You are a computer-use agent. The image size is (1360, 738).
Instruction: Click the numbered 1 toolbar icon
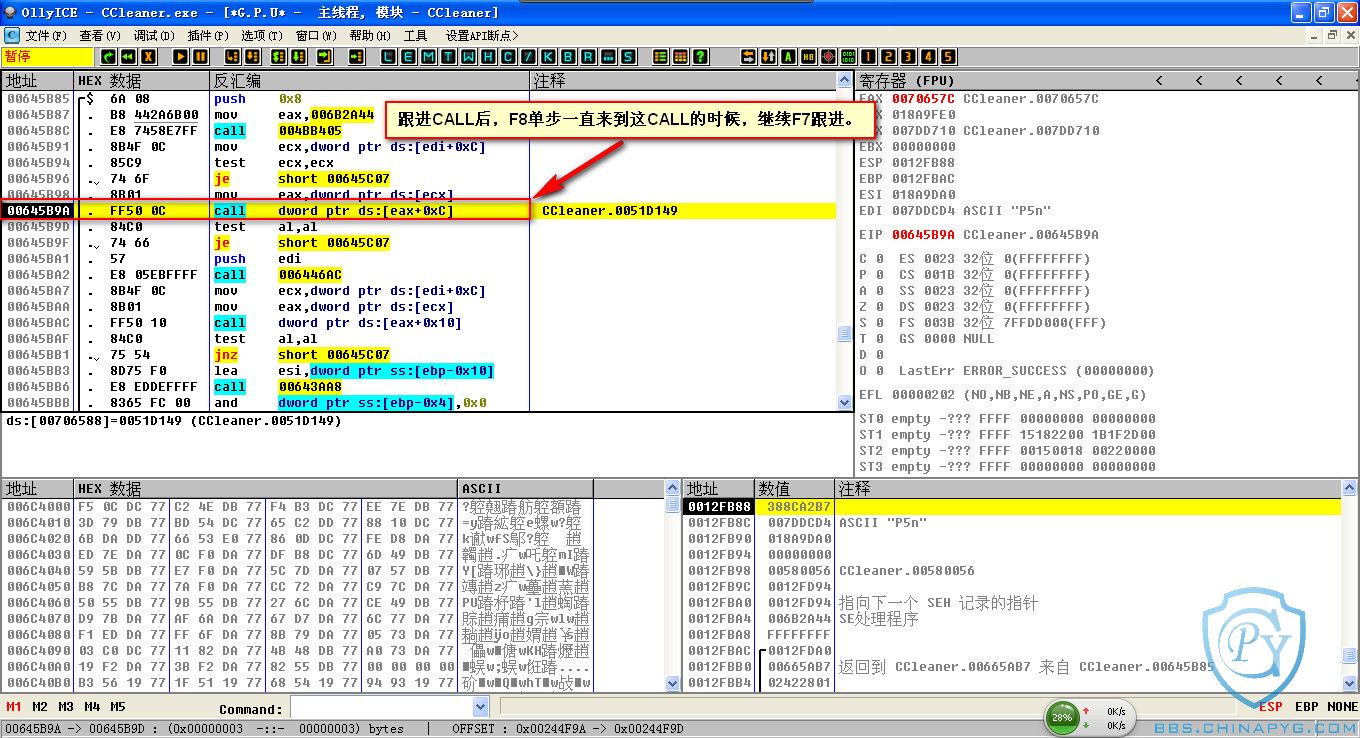tap(868, 57)
